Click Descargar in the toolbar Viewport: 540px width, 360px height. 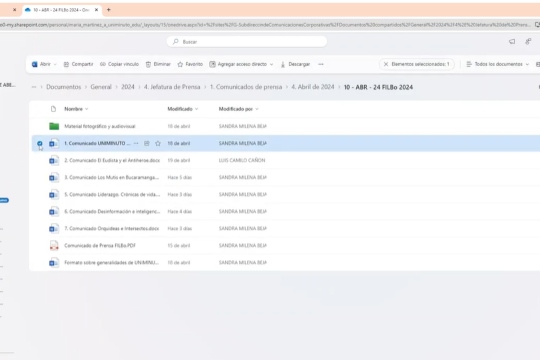point(295,64)
